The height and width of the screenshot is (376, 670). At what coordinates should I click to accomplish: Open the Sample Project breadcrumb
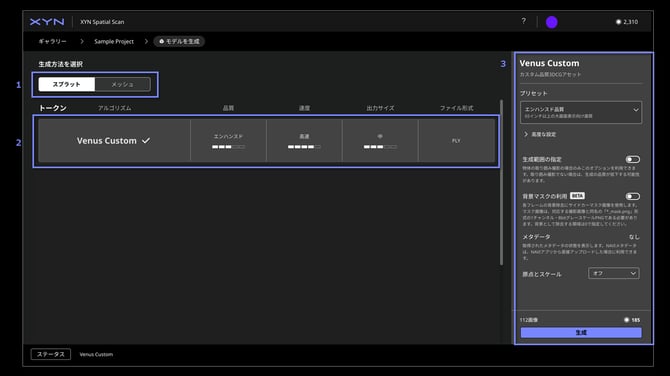(x=114, y=41)
